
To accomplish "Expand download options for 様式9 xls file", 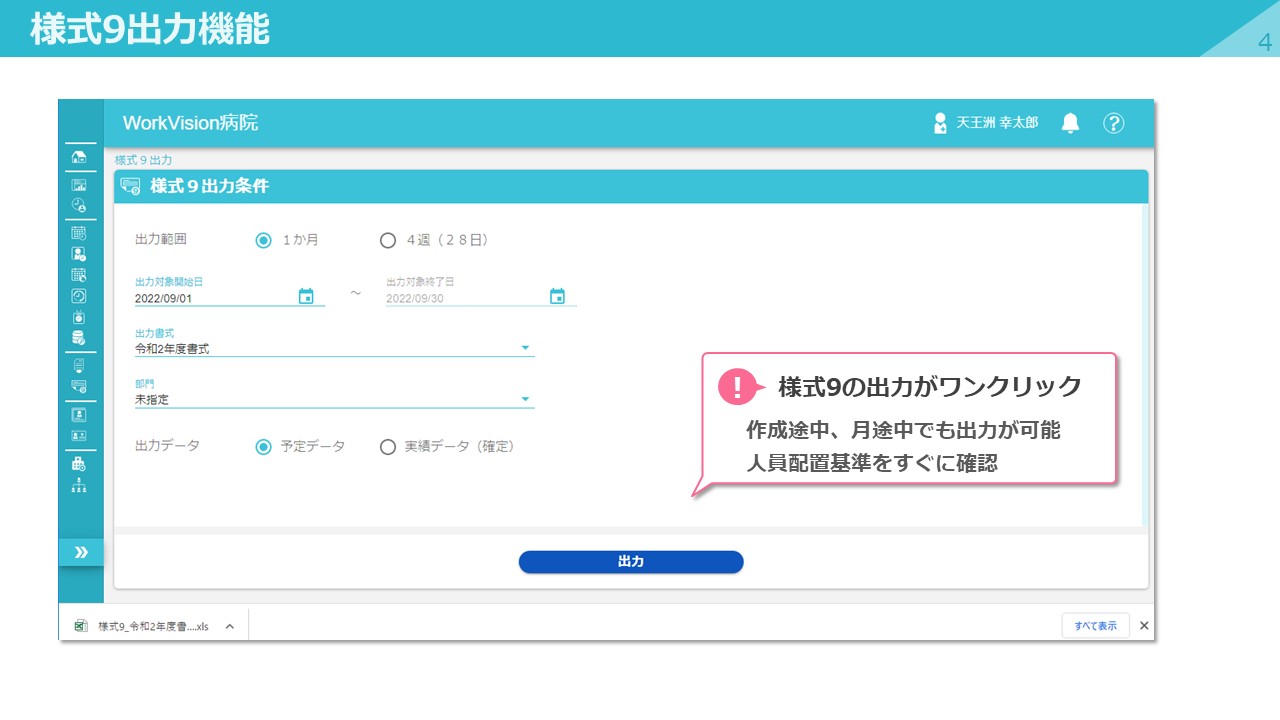I will click(x=229, y=627).
